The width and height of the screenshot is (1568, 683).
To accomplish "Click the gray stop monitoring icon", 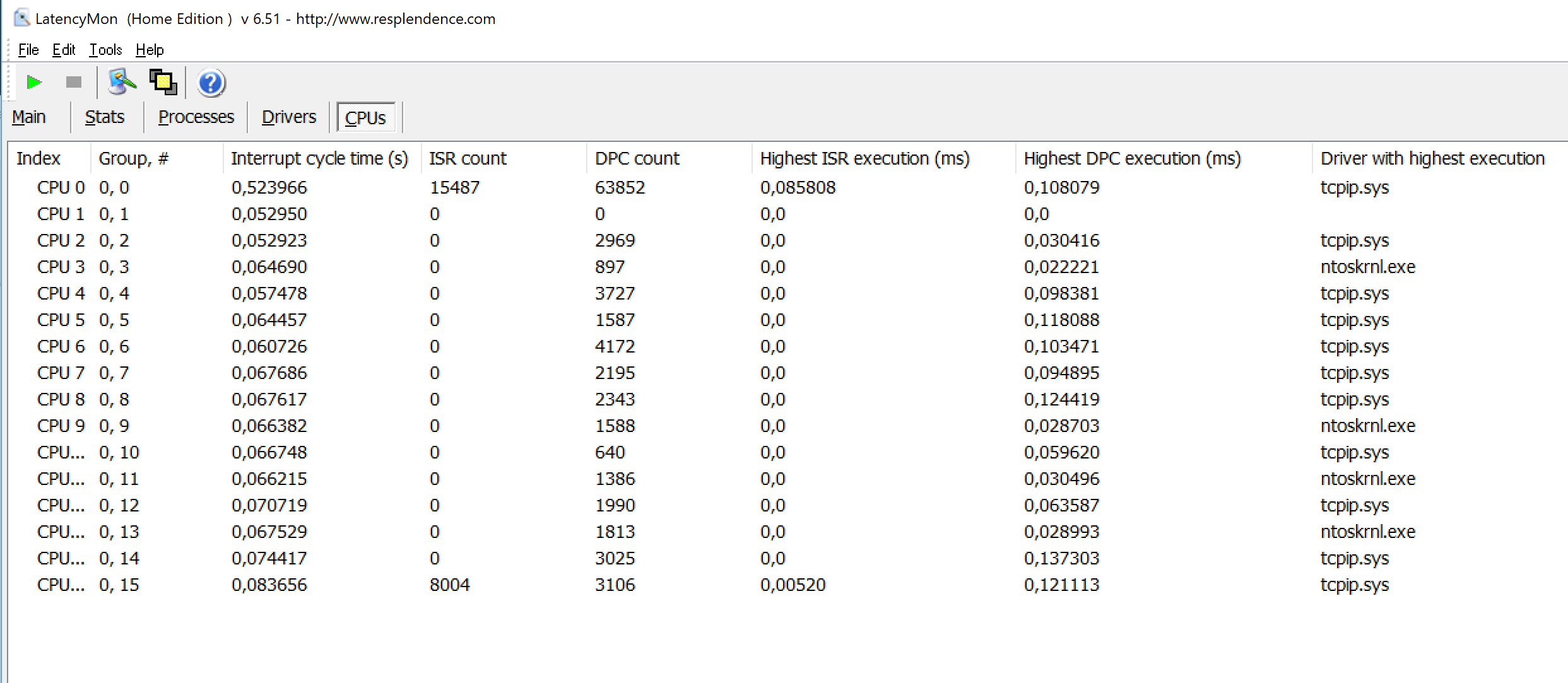I will tap(74, 83).
